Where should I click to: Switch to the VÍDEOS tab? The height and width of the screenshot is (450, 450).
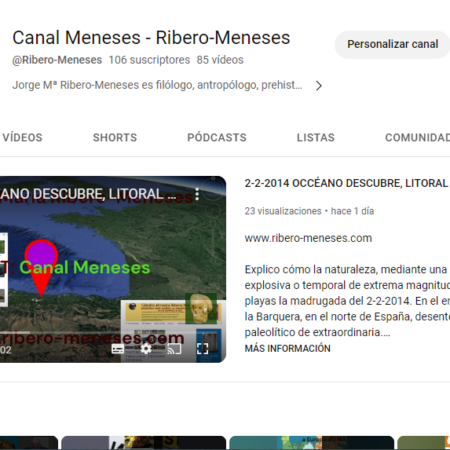pyautogui.click(x=22, y=137)
